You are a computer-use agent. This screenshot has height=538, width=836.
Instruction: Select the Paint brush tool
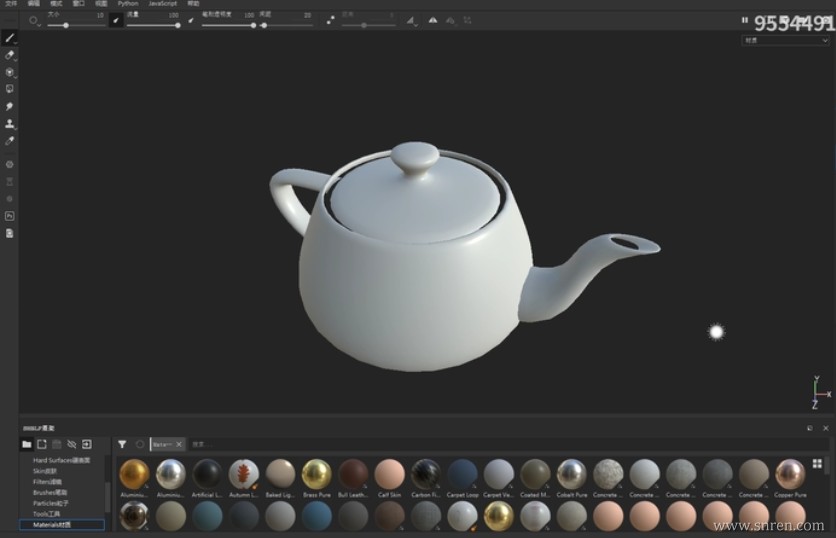10,37
